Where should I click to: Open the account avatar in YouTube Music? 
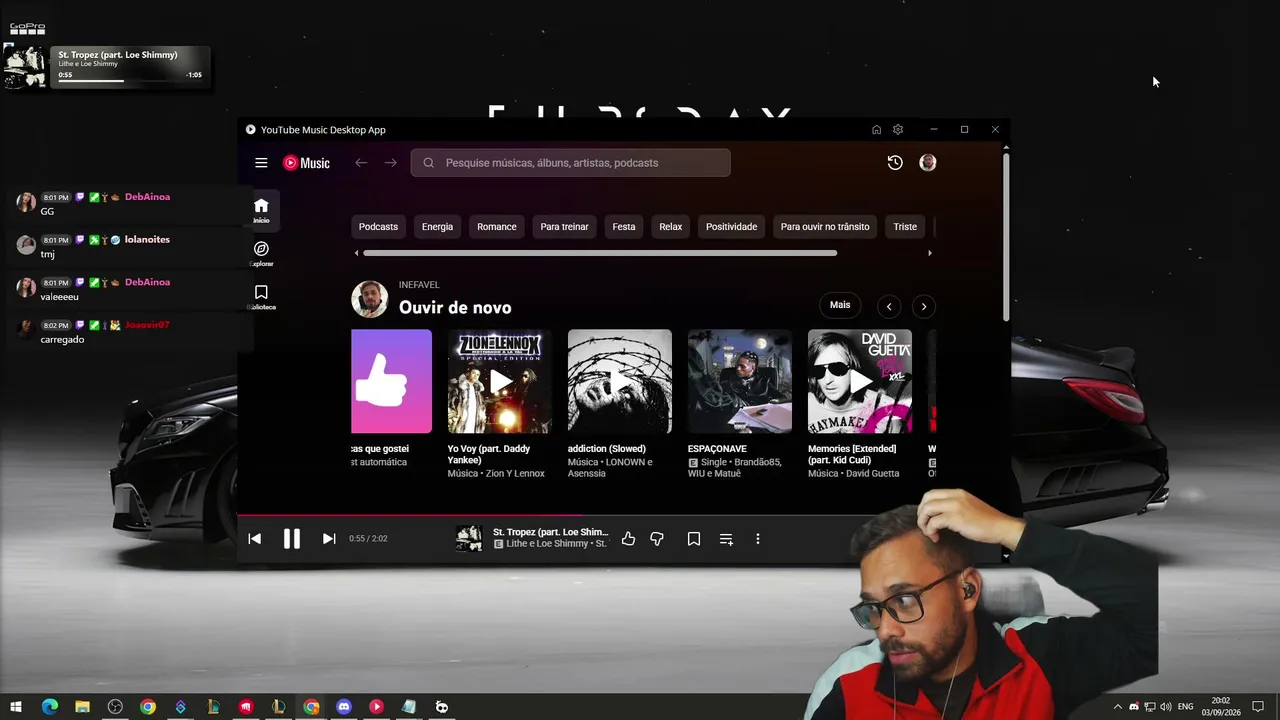pos(928,163)
